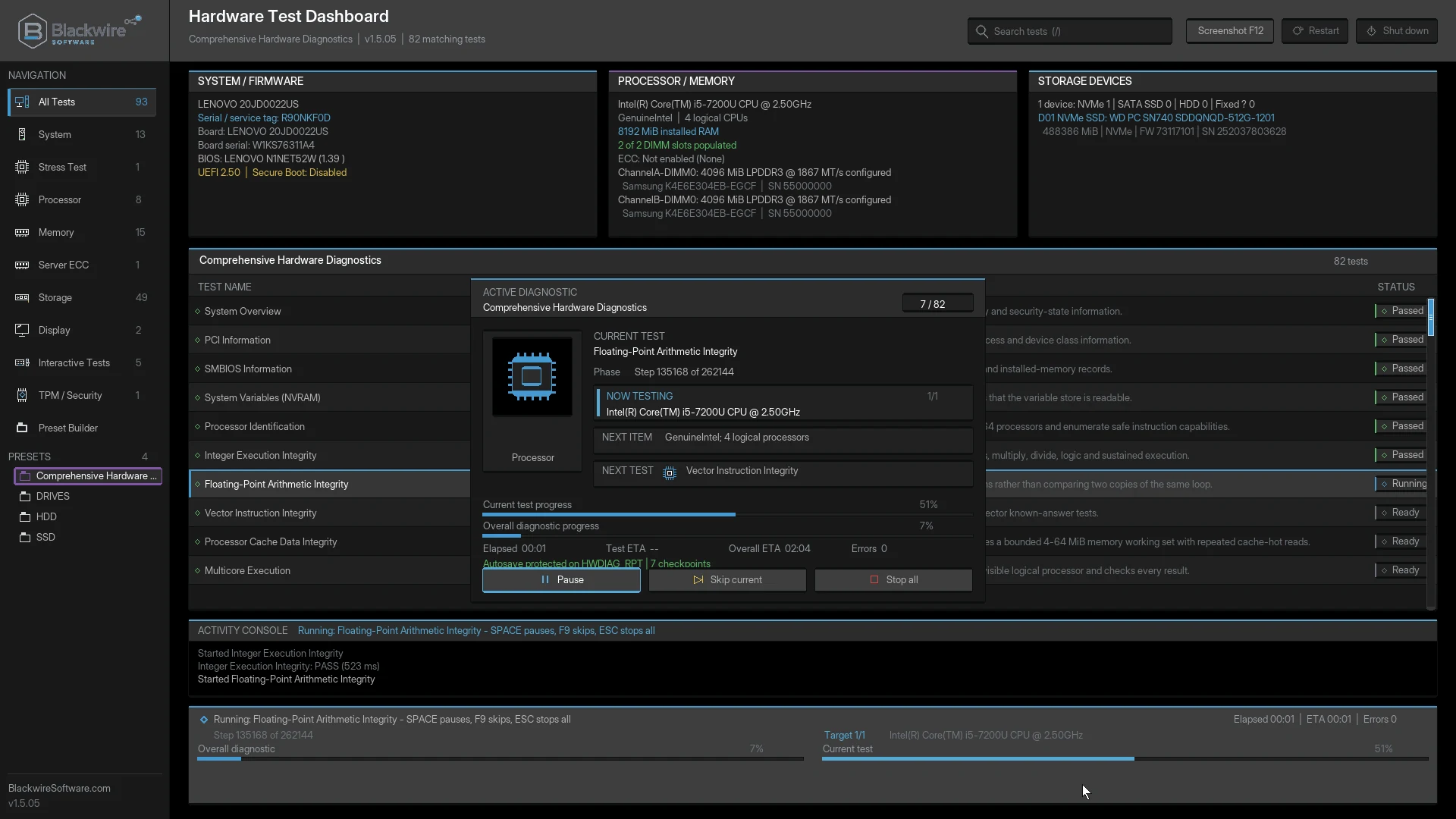Click the TPM / Security icon

pyautogui.click(x=22, y=396)
